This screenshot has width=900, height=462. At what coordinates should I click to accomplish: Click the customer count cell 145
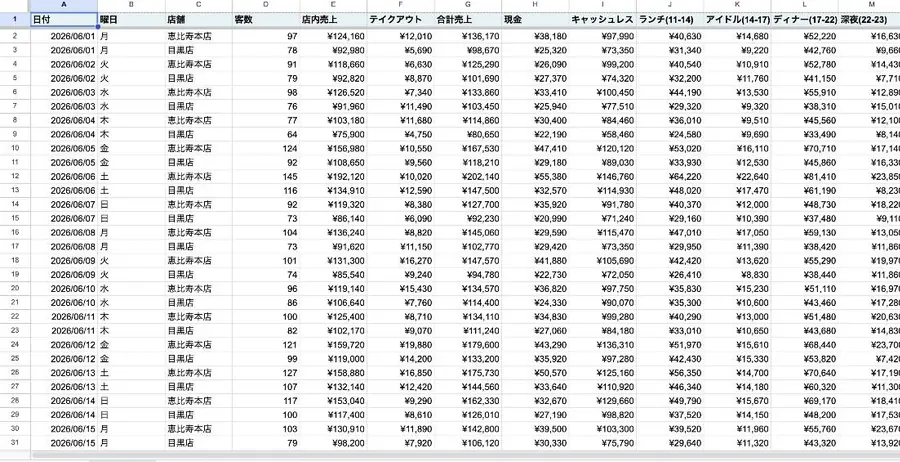(x=266, y=176)
